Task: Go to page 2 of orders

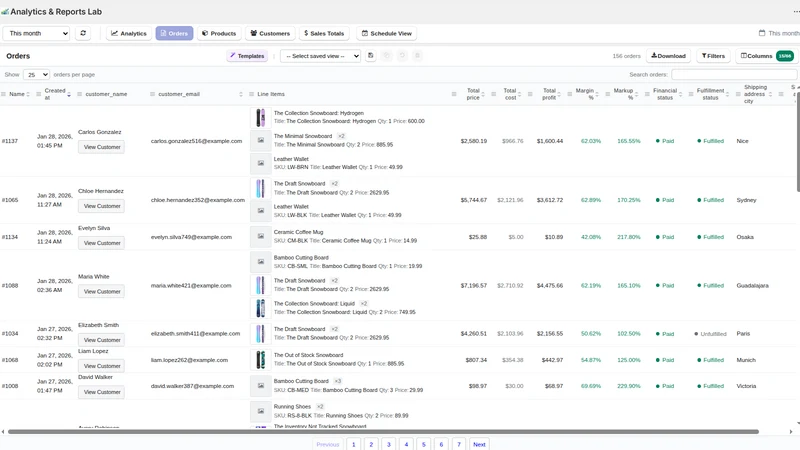Action: 371,444
